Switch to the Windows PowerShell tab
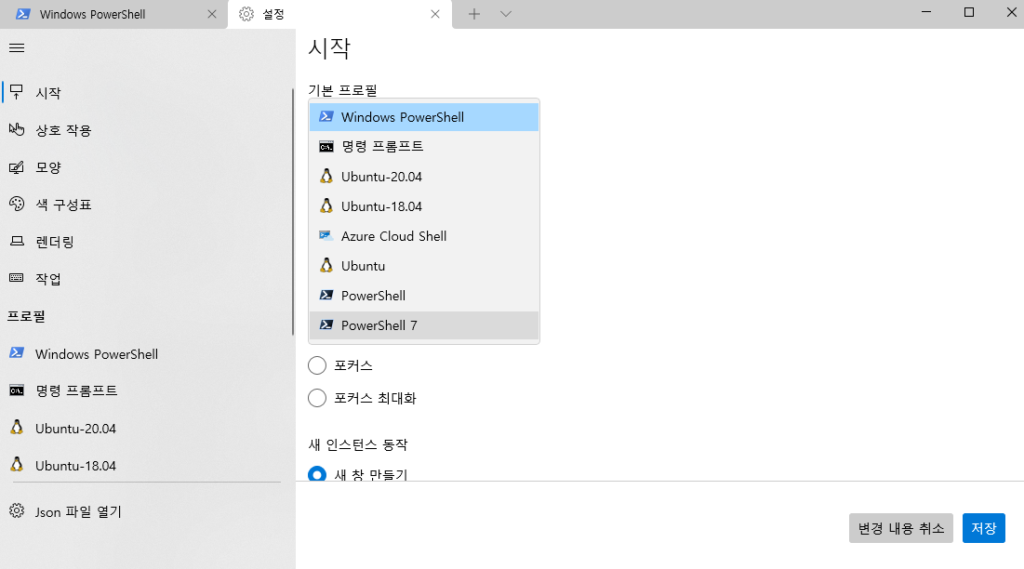This screenshot has width=1024, height=569. 114,14
